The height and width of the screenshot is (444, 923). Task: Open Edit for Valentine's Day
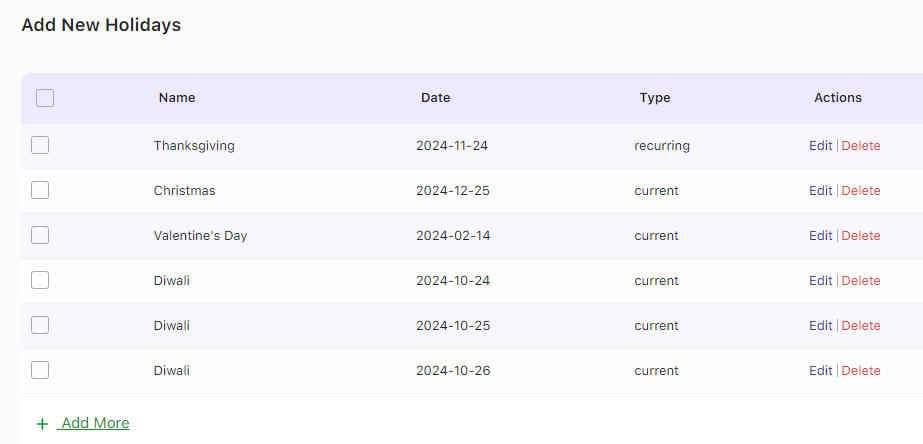[820, 236]
